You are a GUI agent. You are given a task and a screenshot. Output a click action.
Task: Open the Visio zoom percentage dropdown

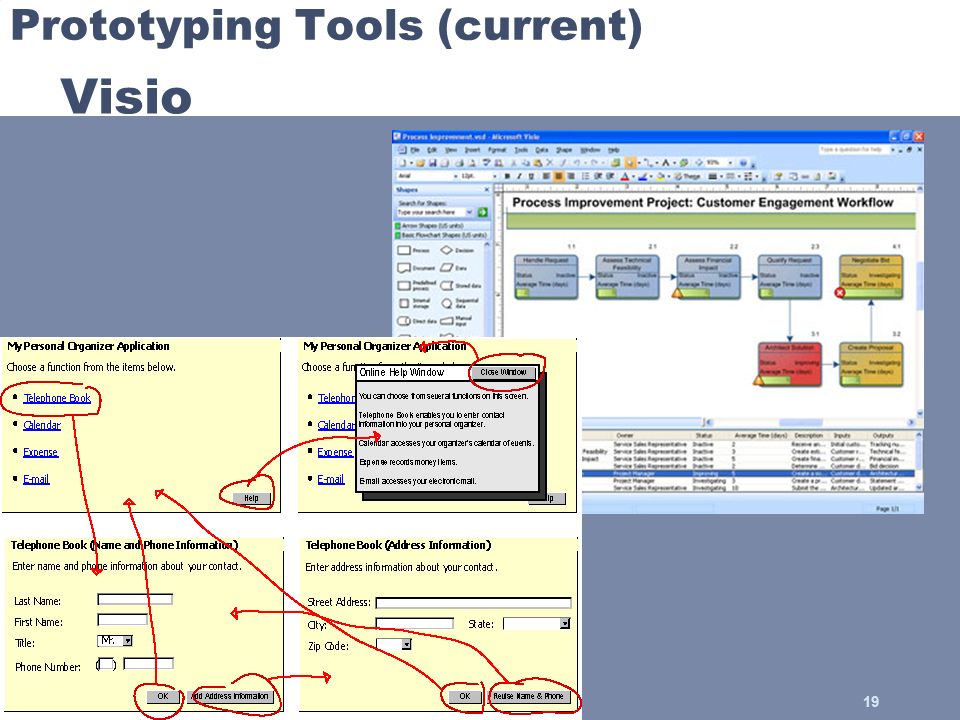tap(730, 163)
